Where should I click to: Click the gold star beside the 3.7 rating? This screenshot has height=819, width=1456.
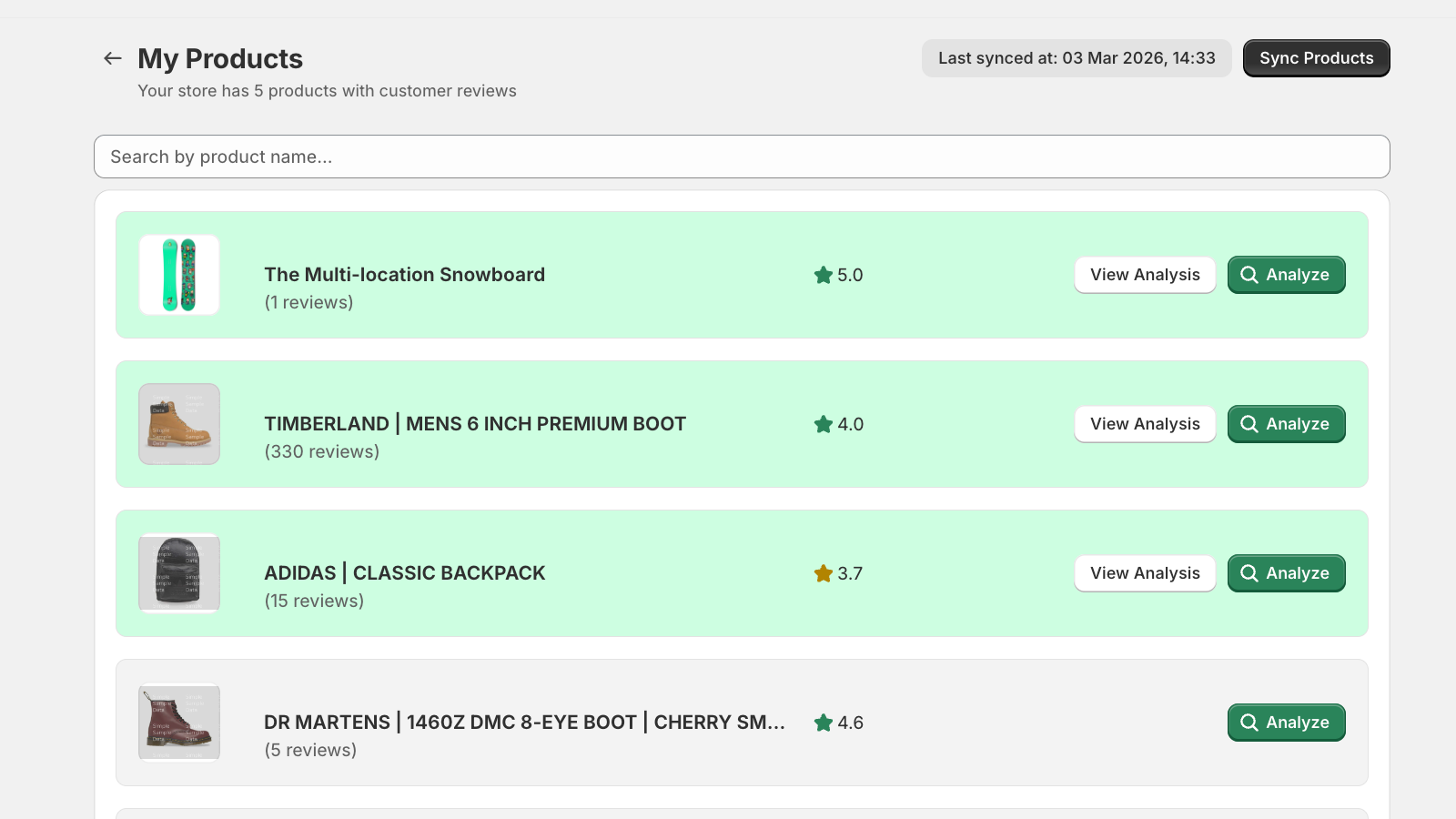(824, 573)
